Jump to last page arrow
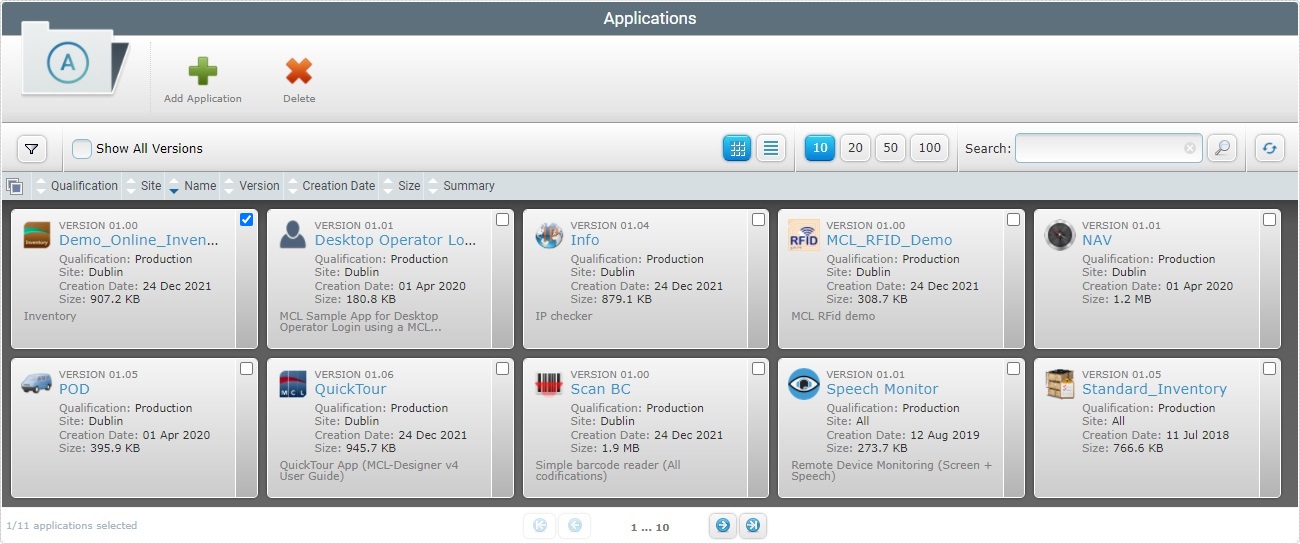 pos(753,525)
